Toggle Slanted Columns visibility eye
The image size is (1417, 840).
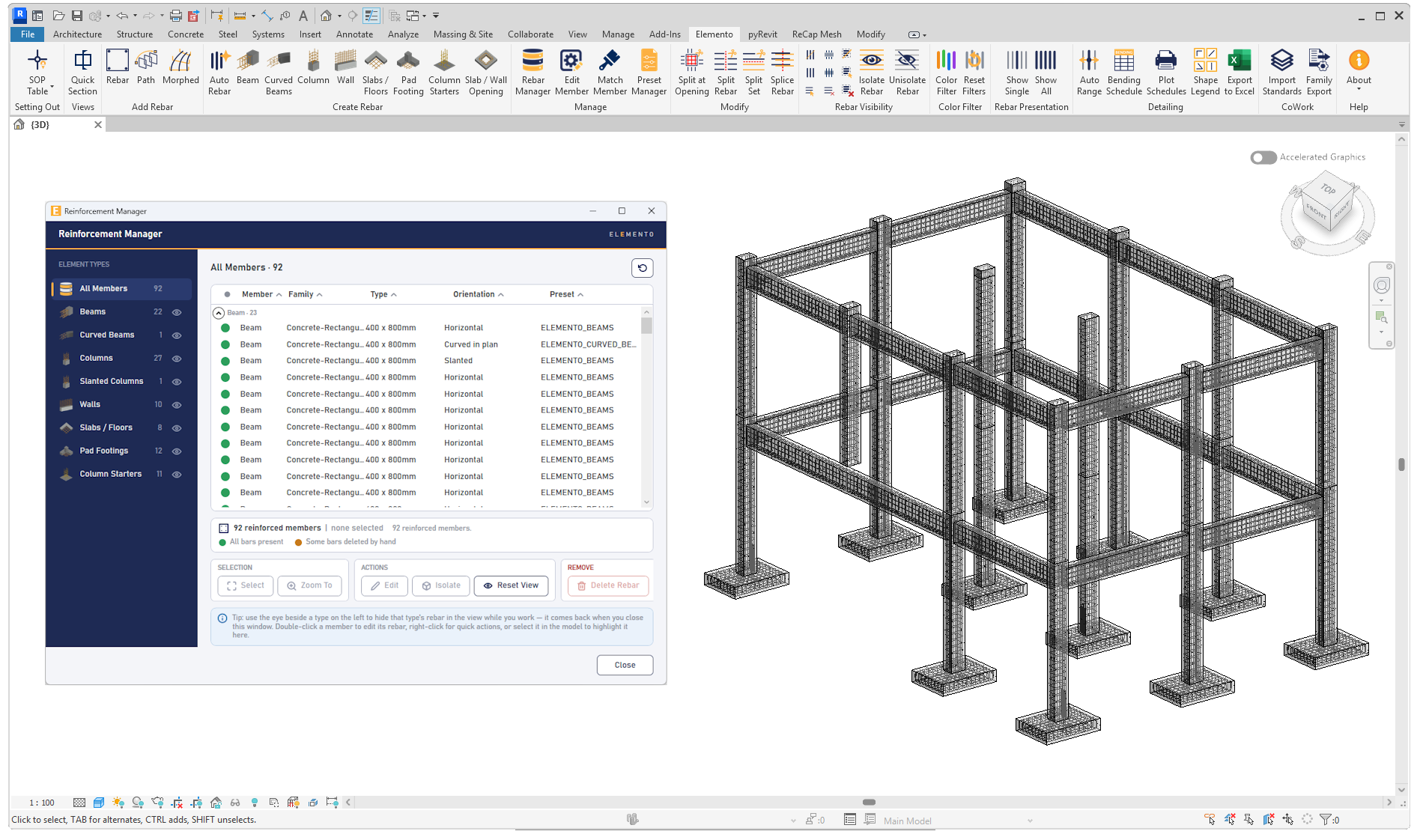coord(177,382)
